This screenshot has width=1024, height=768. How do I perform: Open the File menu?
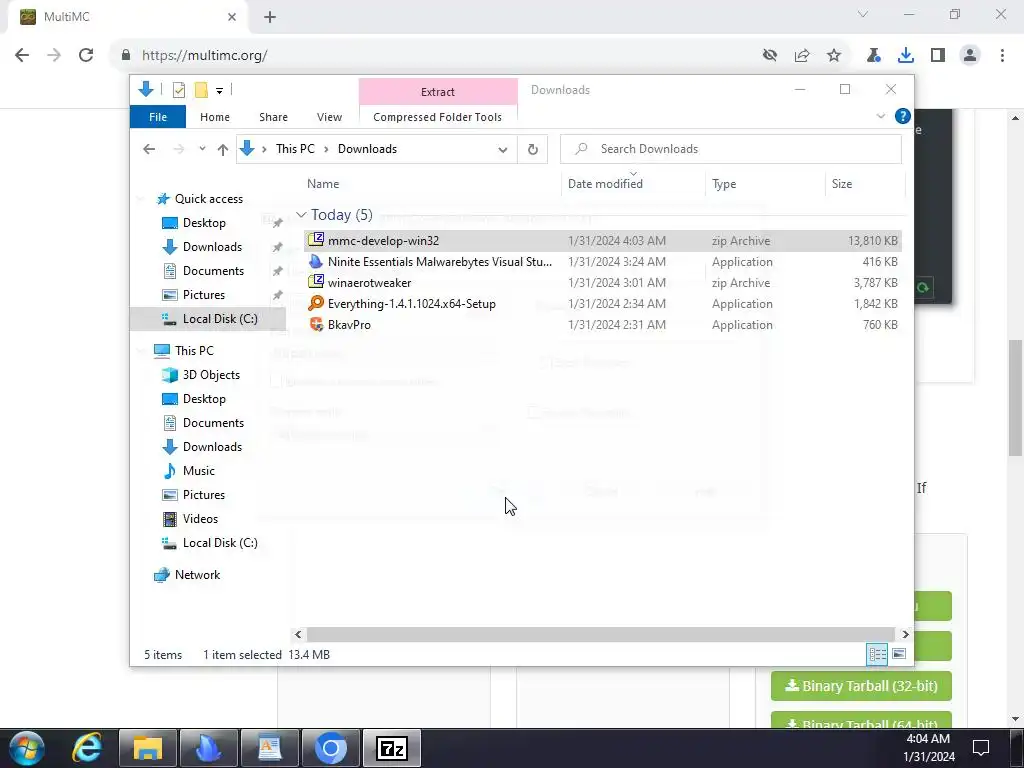coord(158,117)
